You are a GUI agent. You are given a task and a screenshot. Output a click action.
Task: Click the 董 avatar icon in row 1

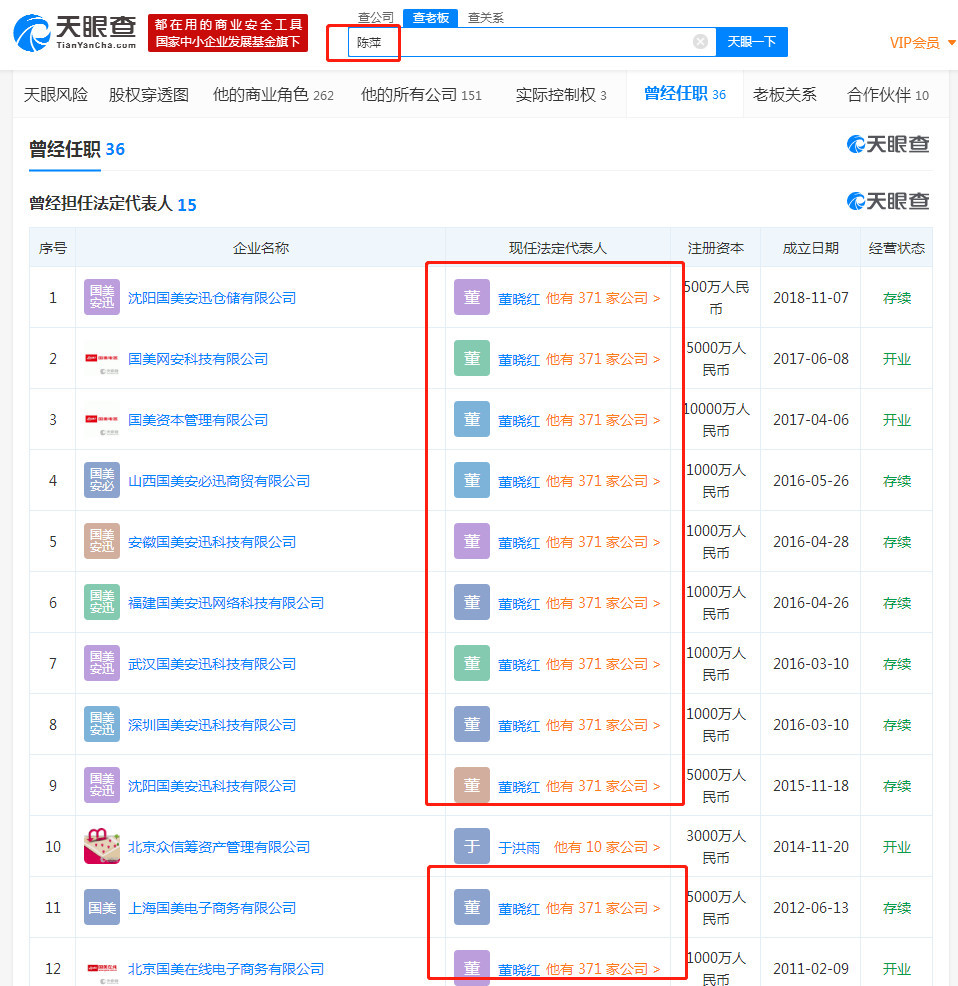coord(472,297)
